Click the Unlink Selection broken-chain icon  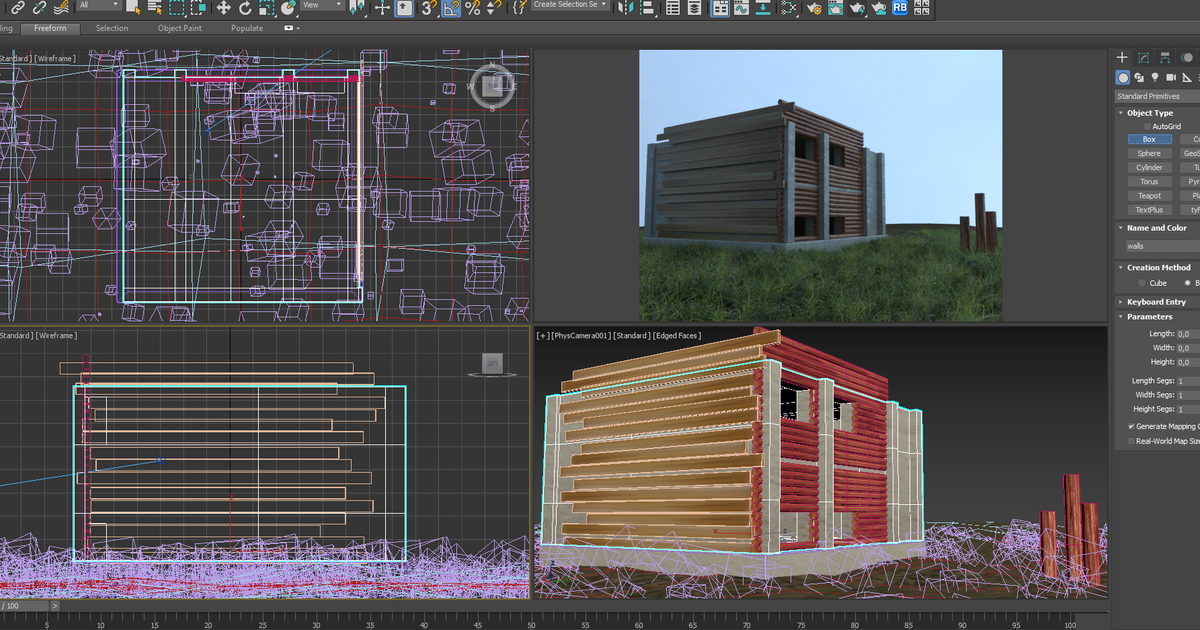click(x=39, y=7)
